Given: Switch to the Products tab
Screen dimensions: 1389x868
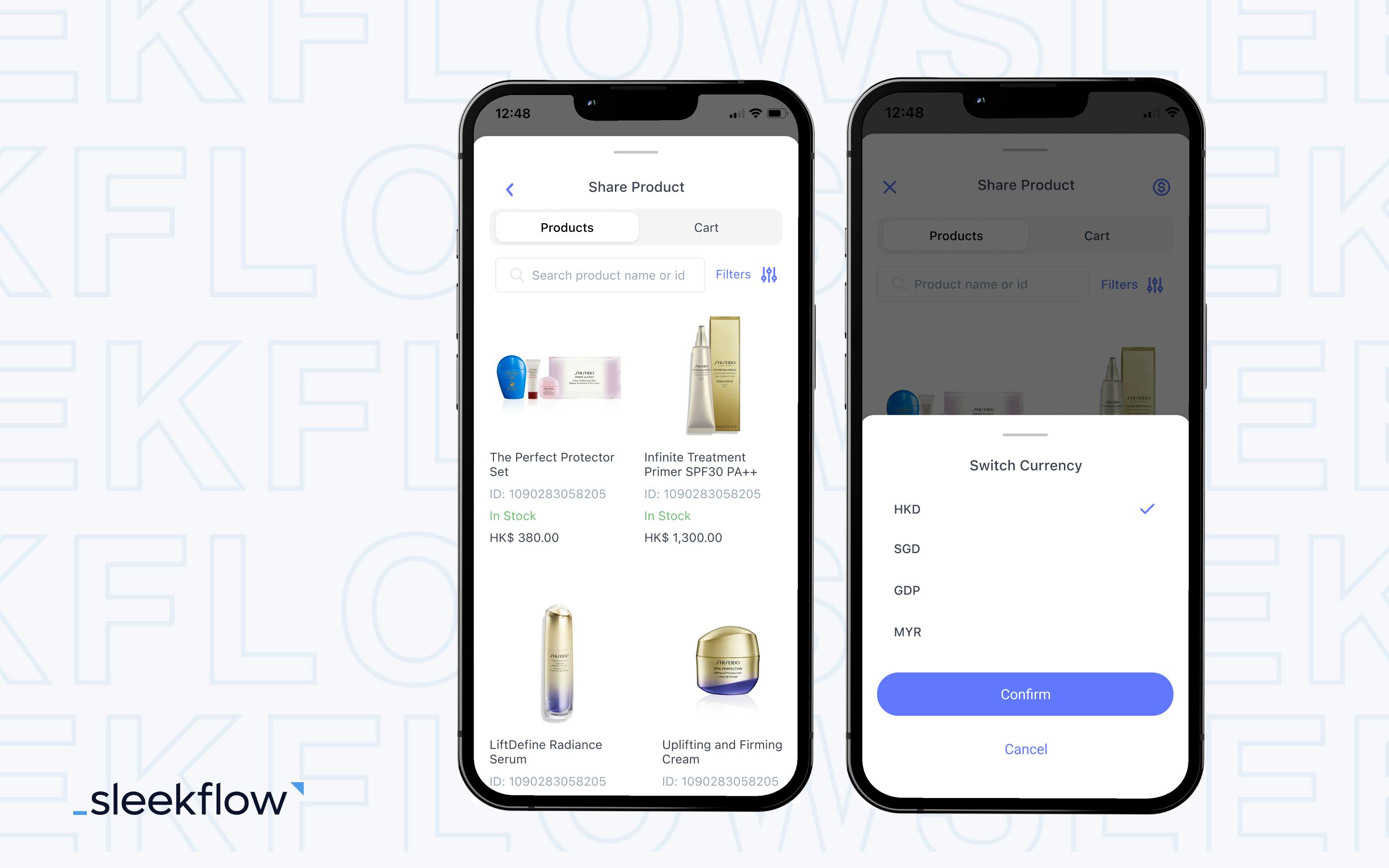Looking at the screenshot, I should [566, 226].
